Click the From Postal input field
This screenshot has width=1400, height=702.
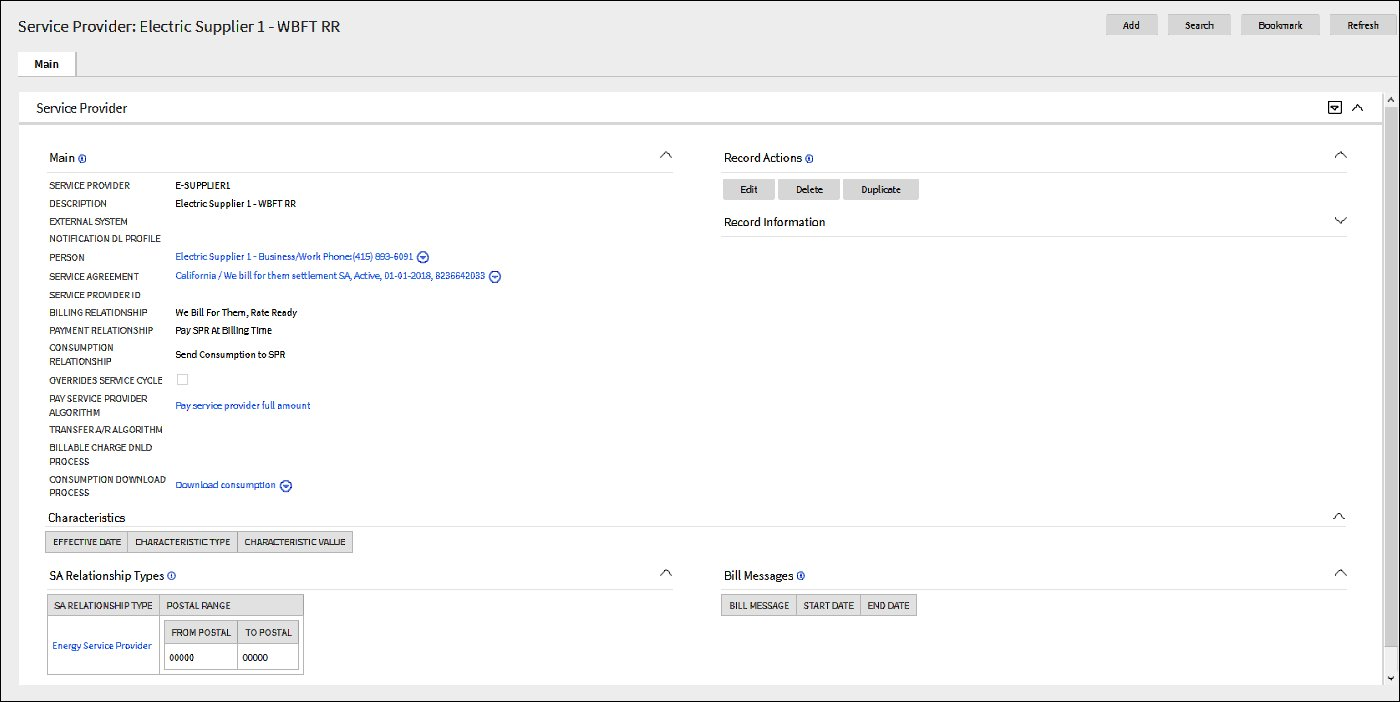200,657
